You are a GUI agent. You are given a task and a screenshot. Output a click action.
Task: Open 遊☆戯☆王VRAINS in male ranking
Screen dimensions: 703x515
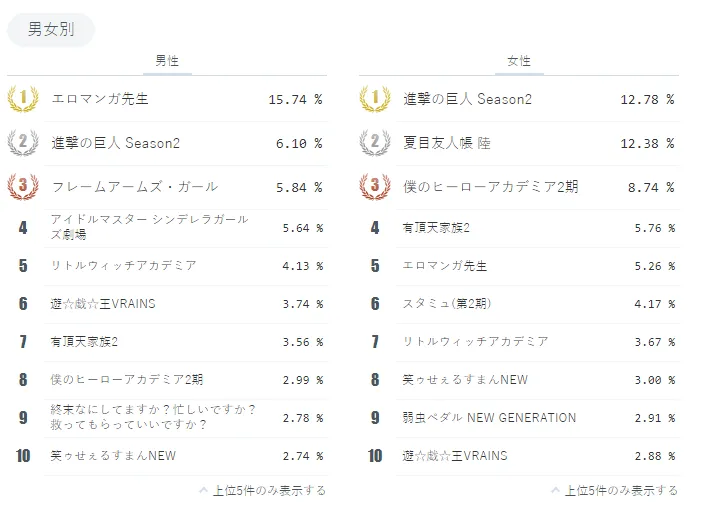103,304
